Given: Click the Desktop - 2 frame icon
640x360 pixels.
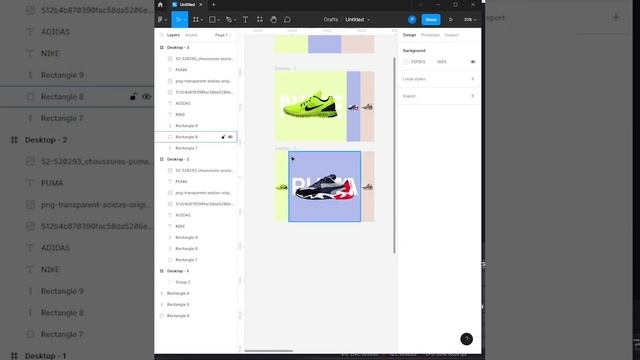Looking at the screenshot, I should (161, 159).
